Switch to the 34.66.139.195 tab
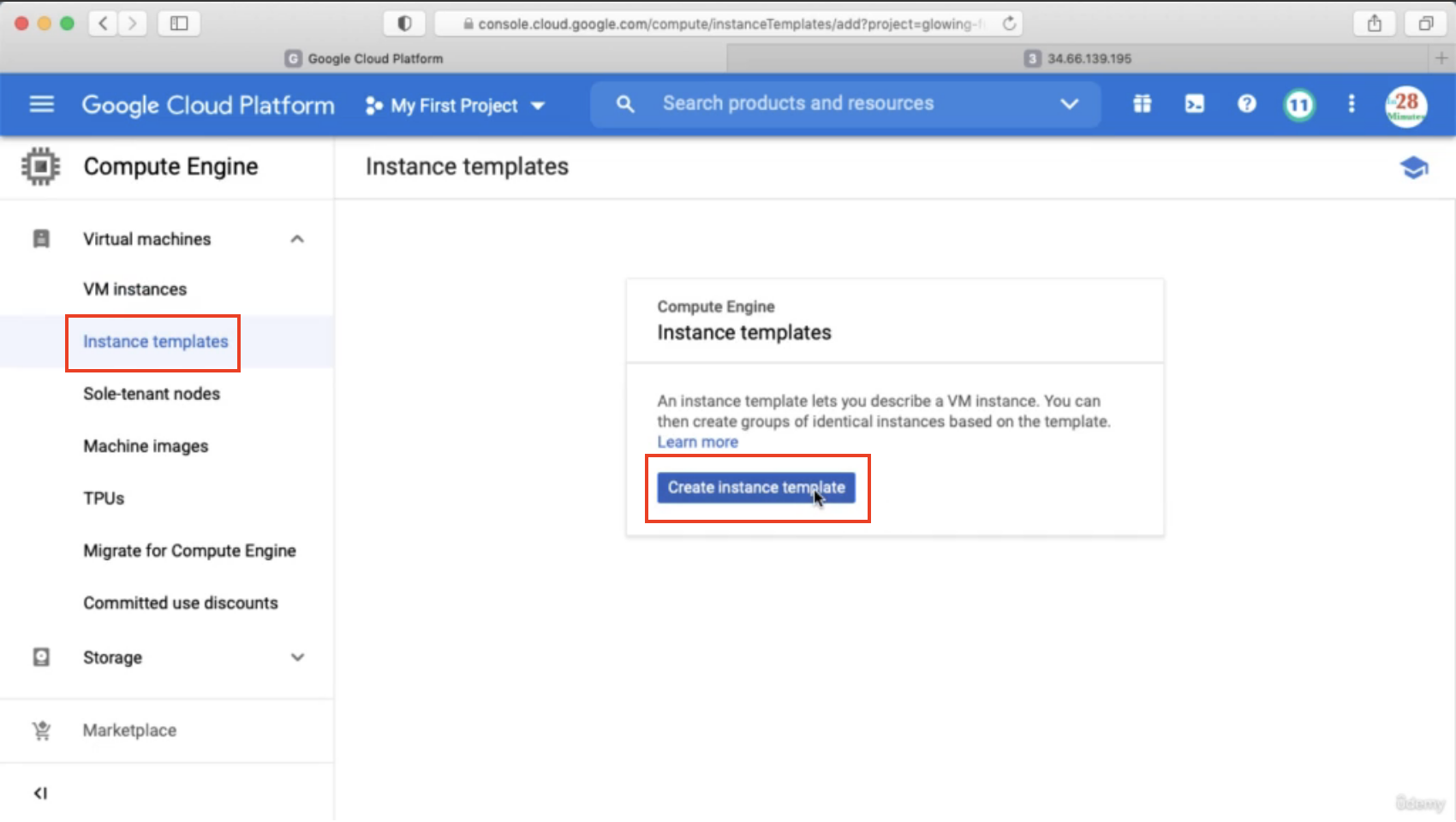The height and width of the screenshot is (822, 1456). [x=1078, y=58]
